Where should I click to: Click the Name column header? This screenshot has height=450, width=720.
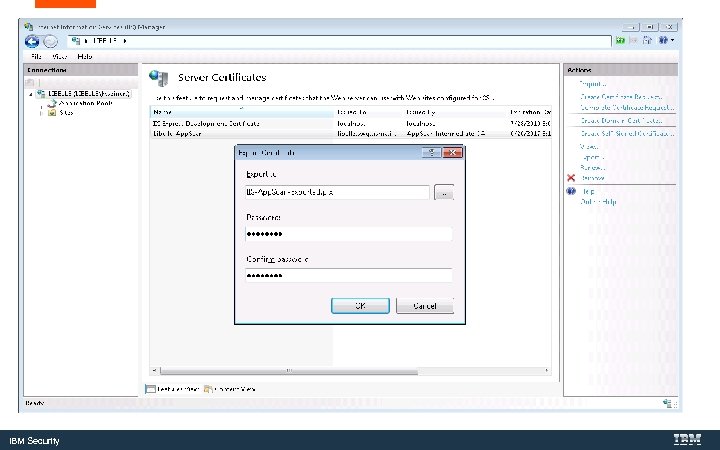click(x=242, y=112)
